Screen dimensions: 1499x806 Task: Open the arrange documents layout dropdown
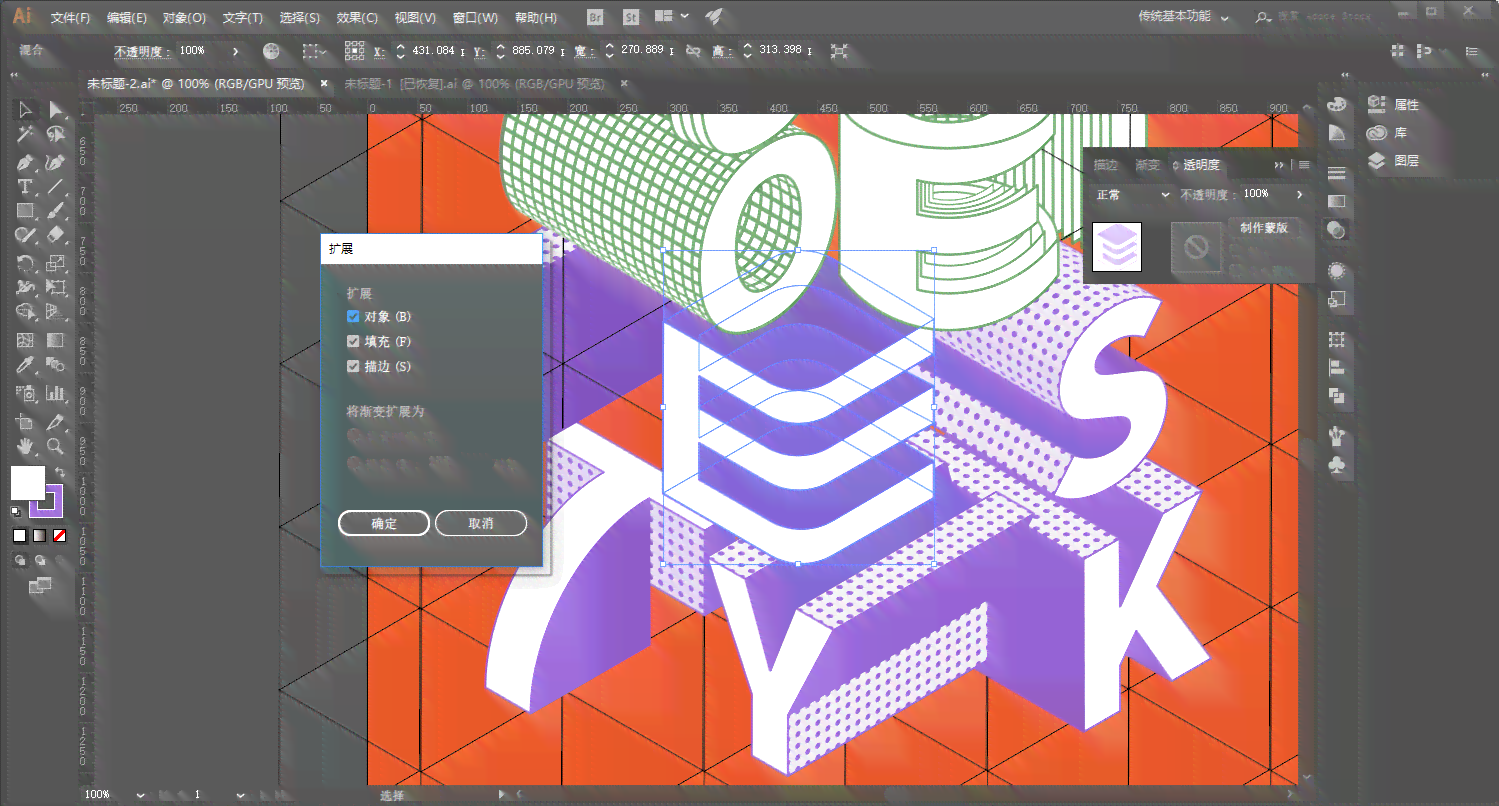click(x=672, y=17)
